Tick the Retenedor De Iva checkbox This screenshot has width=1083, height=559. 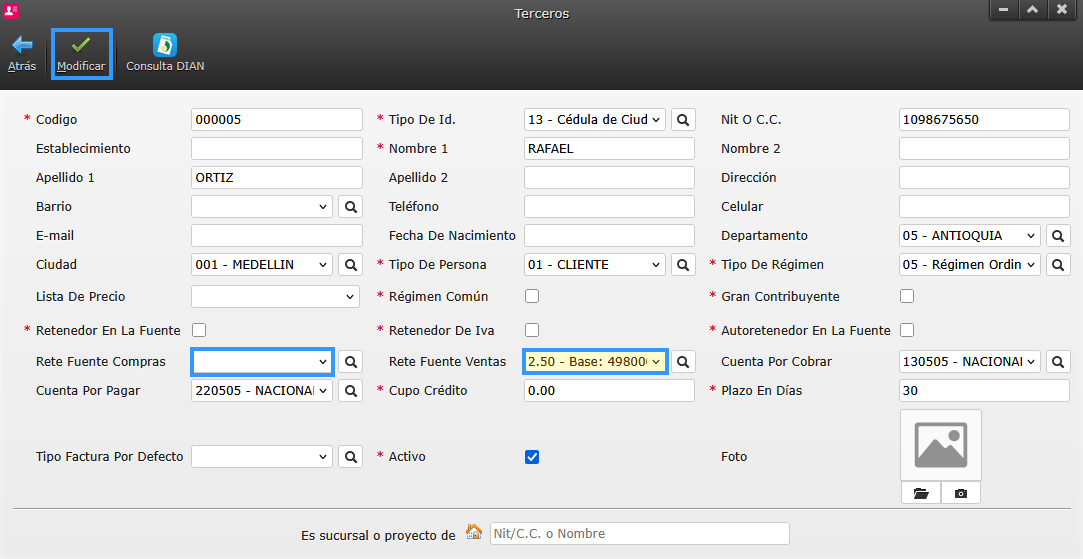(532, 330)
